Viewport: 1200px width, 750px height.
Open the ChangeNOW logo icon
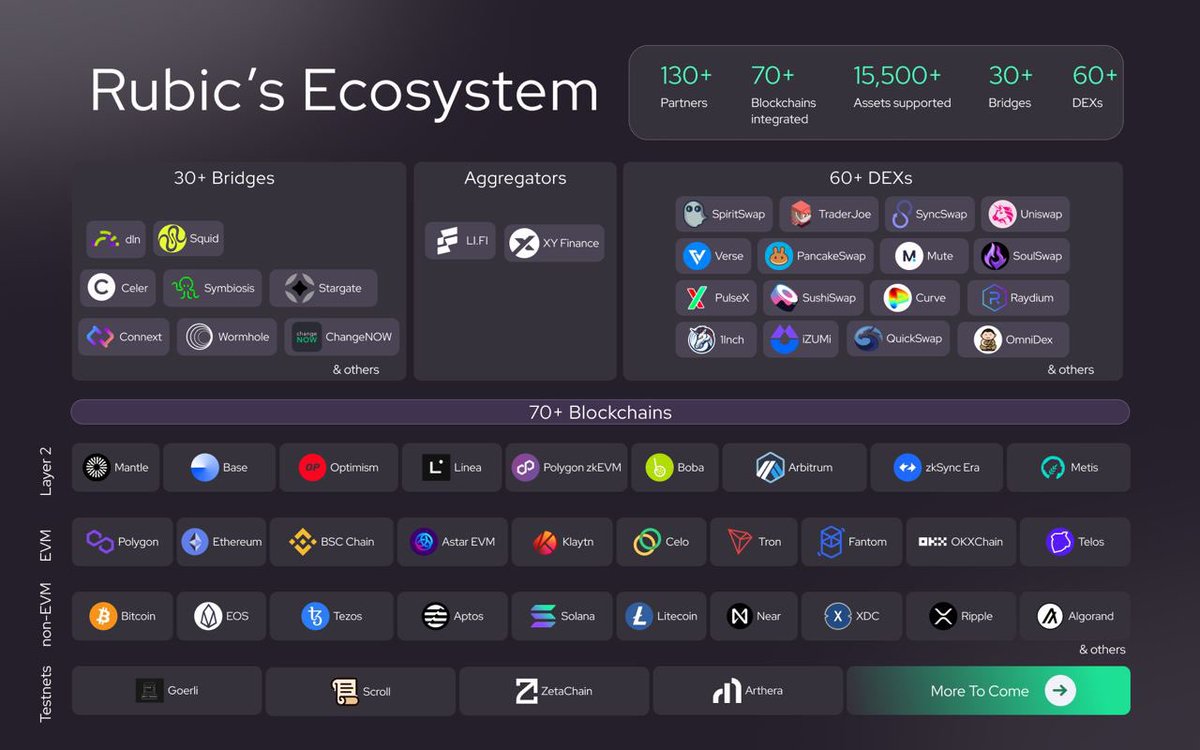point(306,337)
